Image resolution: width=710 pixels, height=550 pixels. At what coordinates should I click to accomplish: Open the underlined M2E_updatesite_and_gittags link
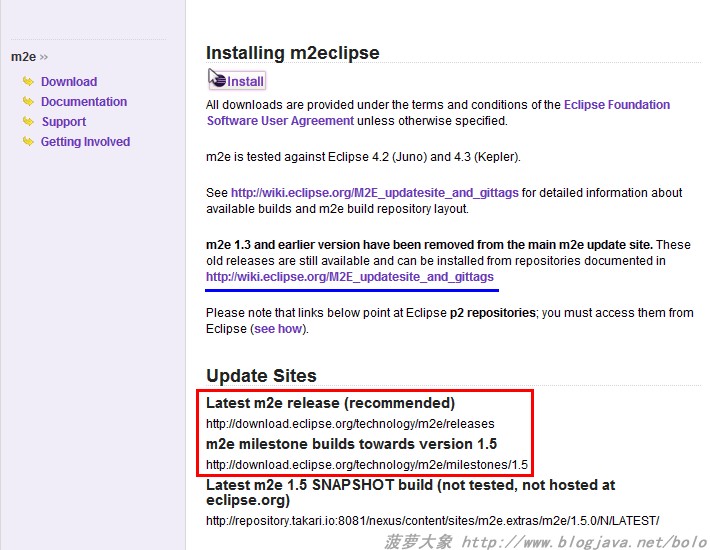(350, 277)
